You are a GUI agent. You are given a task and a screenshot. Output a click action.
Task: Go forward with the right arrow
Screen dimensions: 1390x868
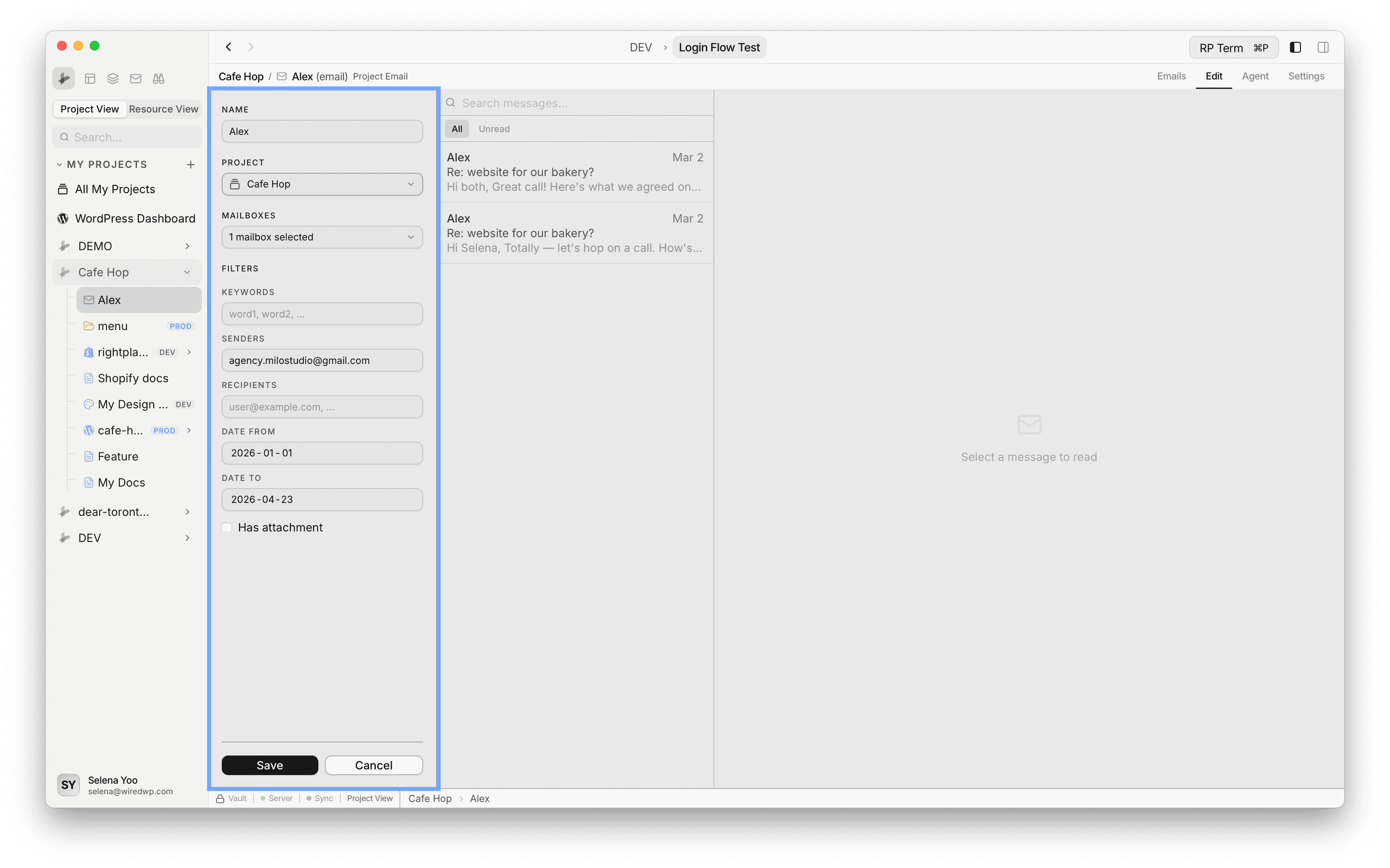click(251, 47)
